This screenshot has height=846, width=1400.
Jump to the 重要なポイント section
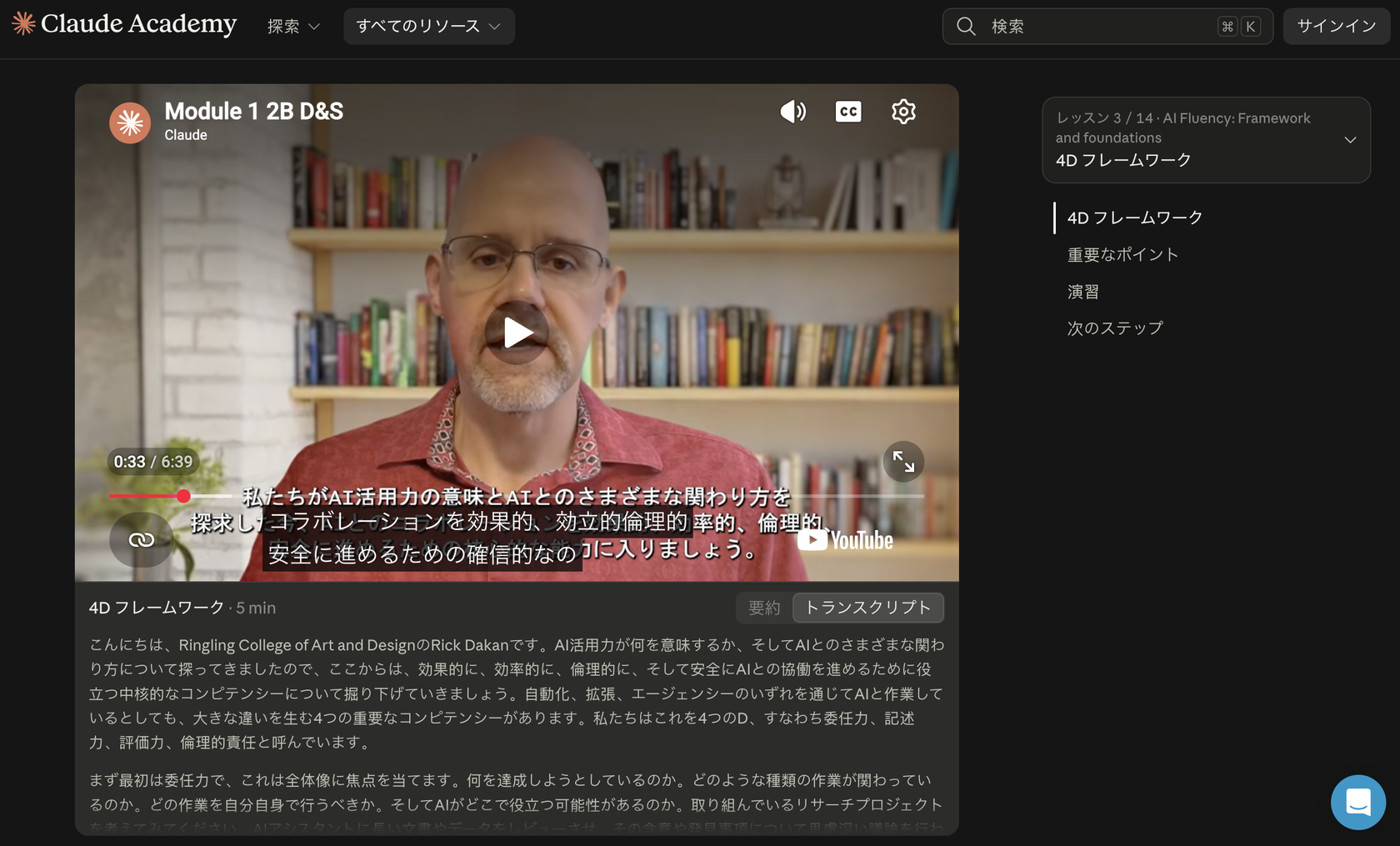[1123, 255]
